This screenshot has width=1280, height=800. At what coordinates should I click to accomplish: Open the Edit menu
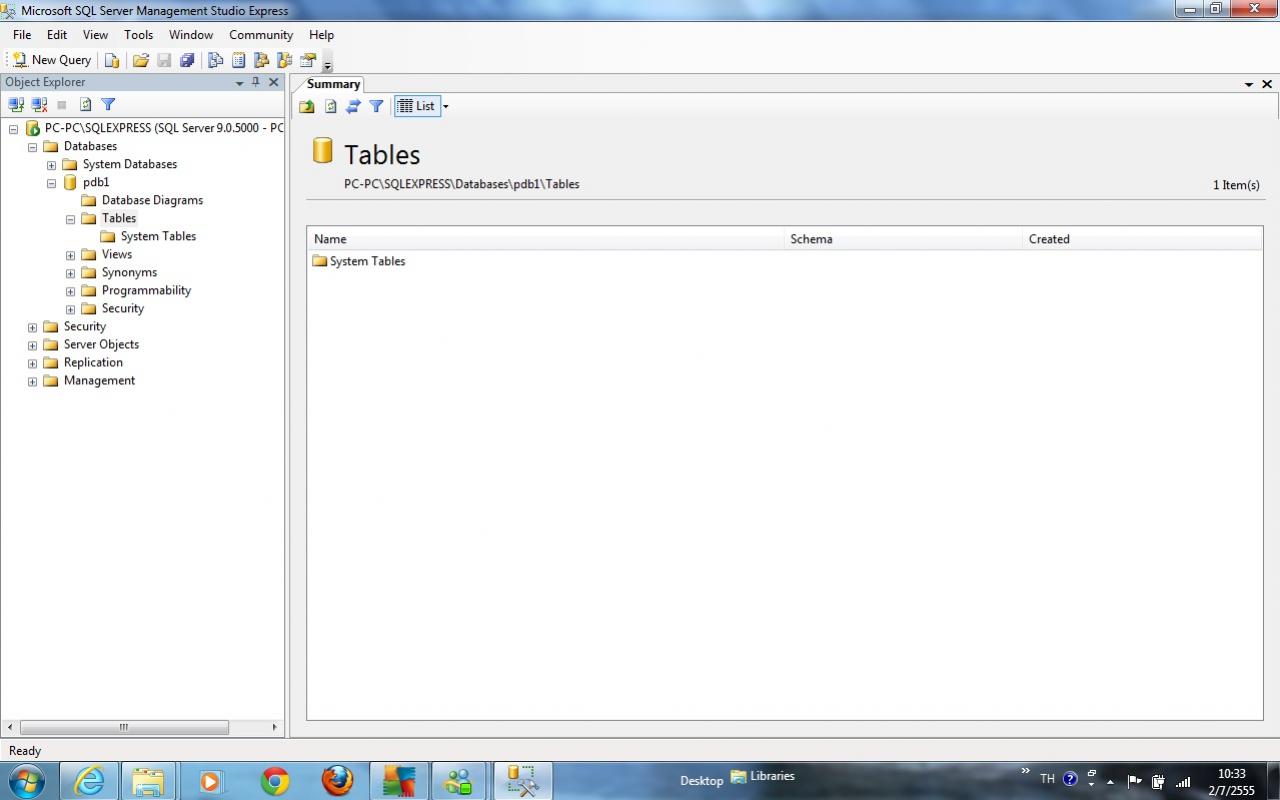coord(57,34)
